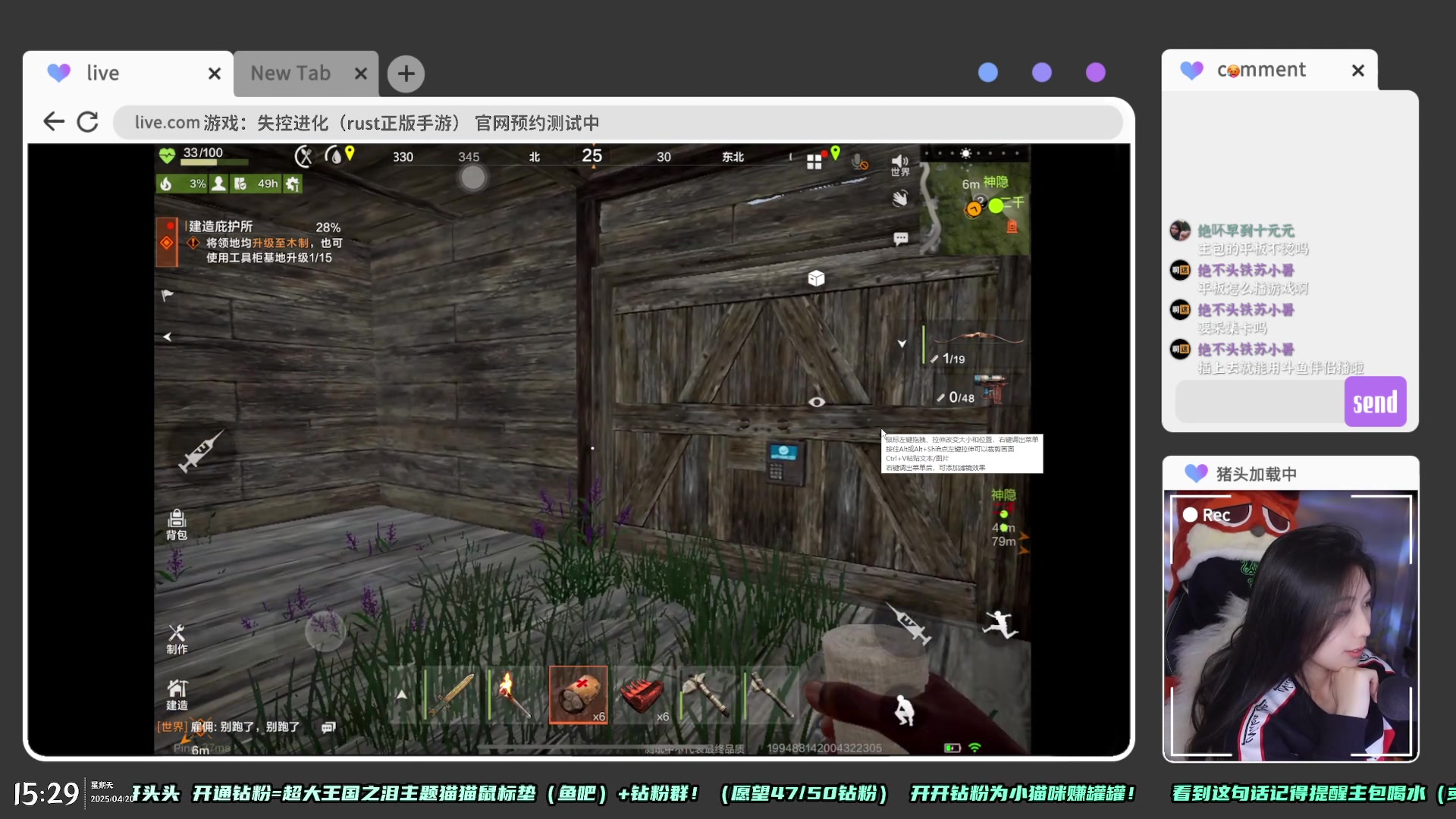Screen dimensions: 1456x819
Task: Close the New Tab tab
Action: pos(361,74)
